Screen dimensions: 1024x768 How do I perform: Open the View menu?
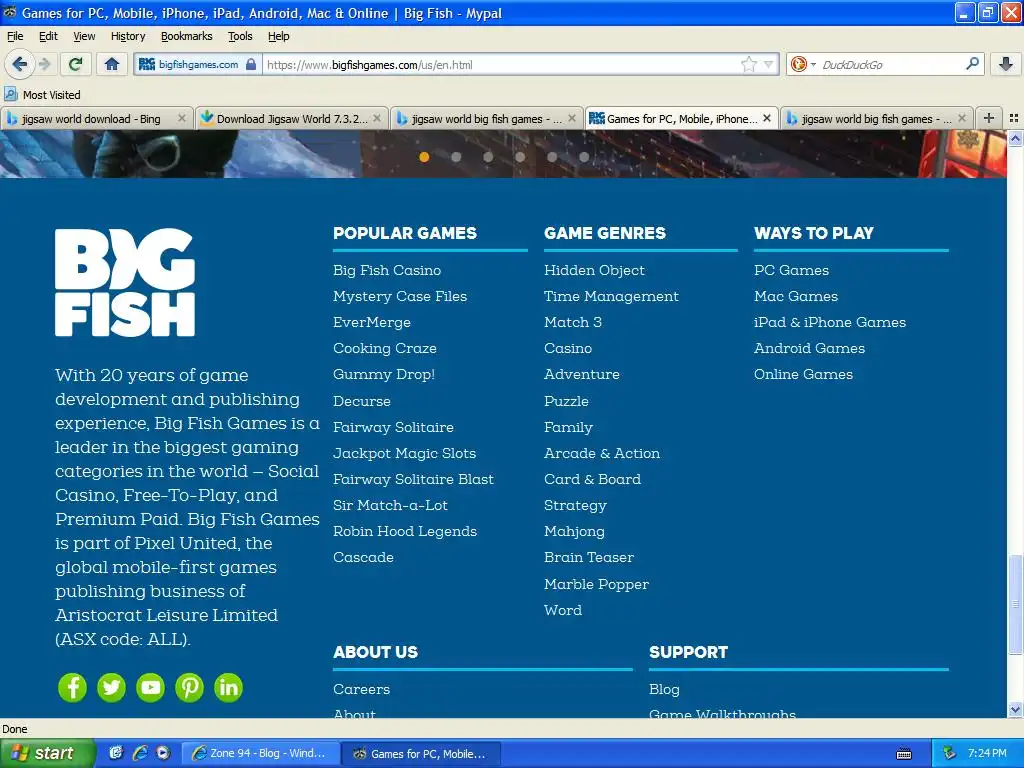click(84, 36)
